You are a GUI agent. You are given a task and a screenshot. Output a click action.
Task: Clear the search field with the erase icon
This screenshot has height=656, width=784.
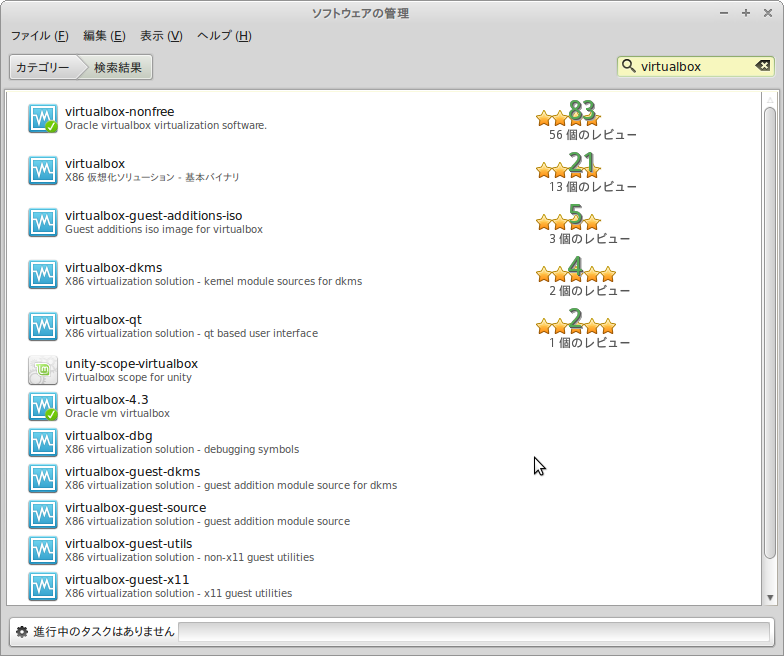[x=762, y=66]
